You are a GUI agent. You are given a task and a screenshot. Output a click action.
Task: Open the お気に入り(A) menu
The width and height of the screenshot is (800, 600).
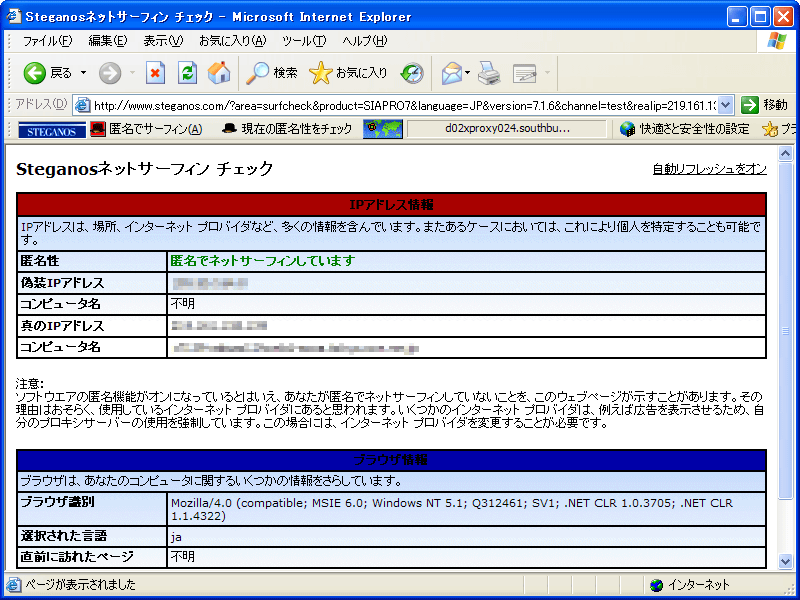(232, 41)
